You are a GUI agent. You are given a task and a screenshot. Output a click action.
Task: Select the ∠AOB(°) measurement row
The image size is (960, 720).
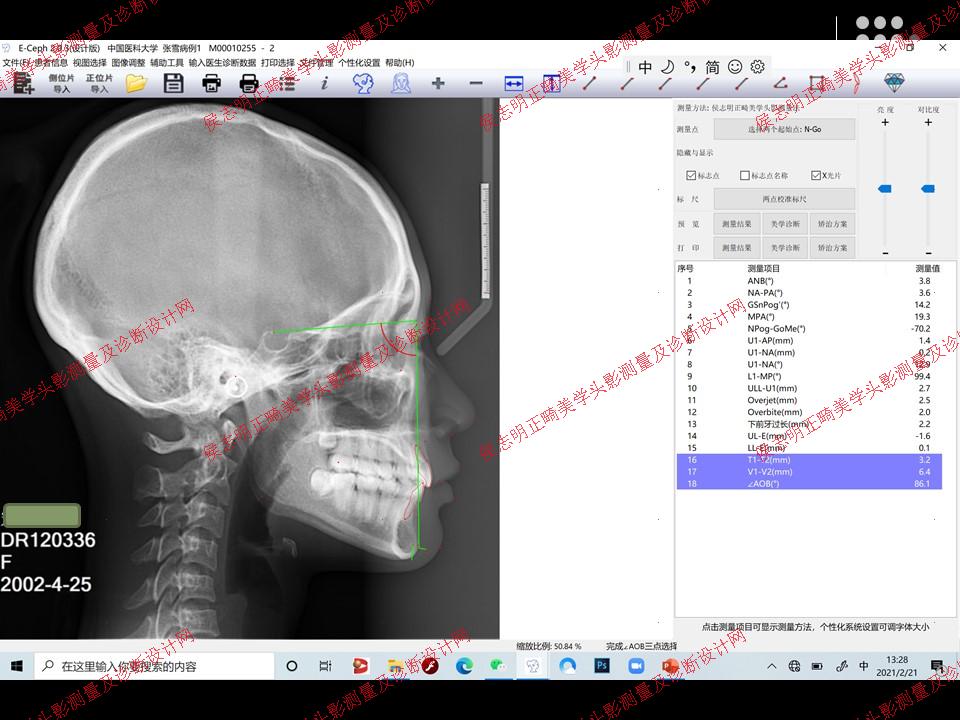(x=809, y=484)
